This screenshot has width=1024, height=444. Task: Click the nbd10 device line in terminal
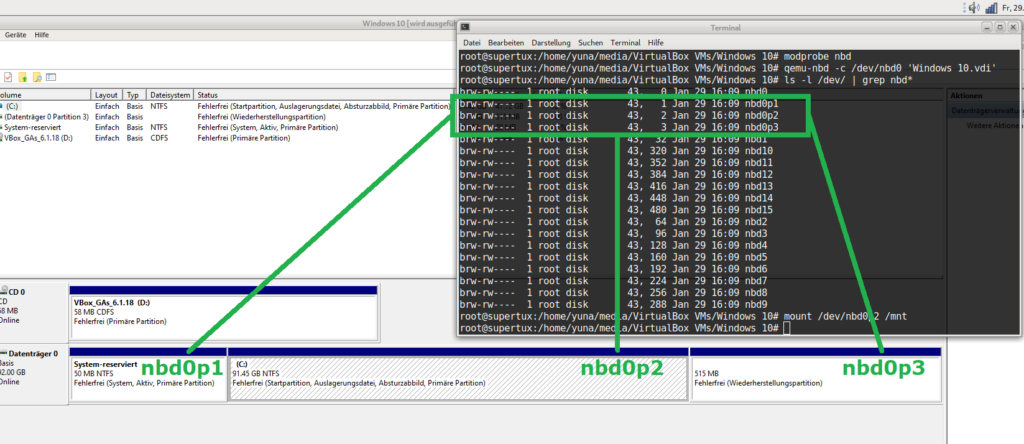(x=616, y=151)
